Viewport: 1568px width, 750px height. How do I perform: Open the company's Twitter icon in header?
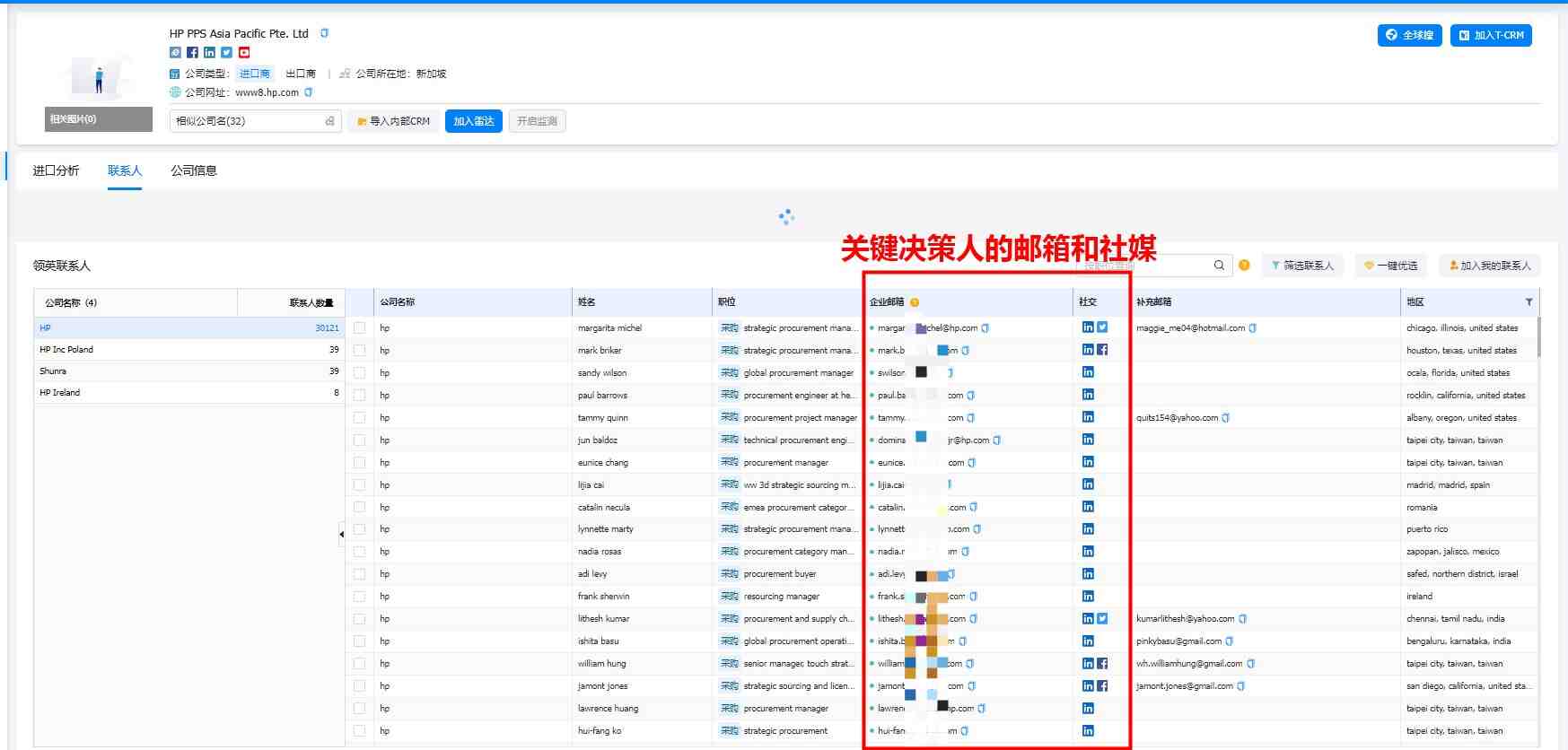click(x=226, y=53)
